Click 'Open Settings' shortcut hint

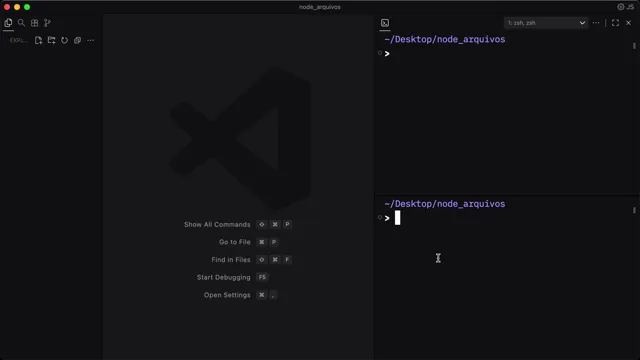(227, 295)
